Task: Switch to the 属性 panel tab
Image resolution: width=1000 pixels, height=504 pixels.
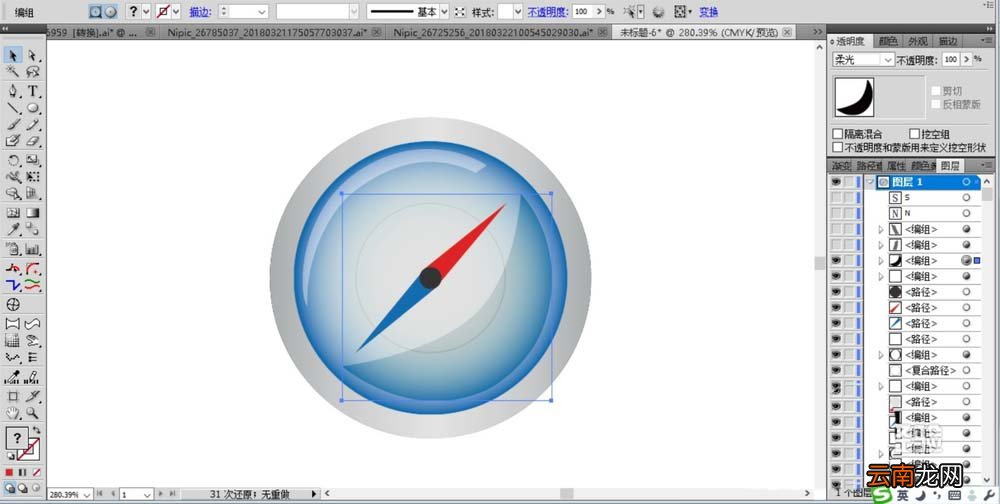Action: 895,166
